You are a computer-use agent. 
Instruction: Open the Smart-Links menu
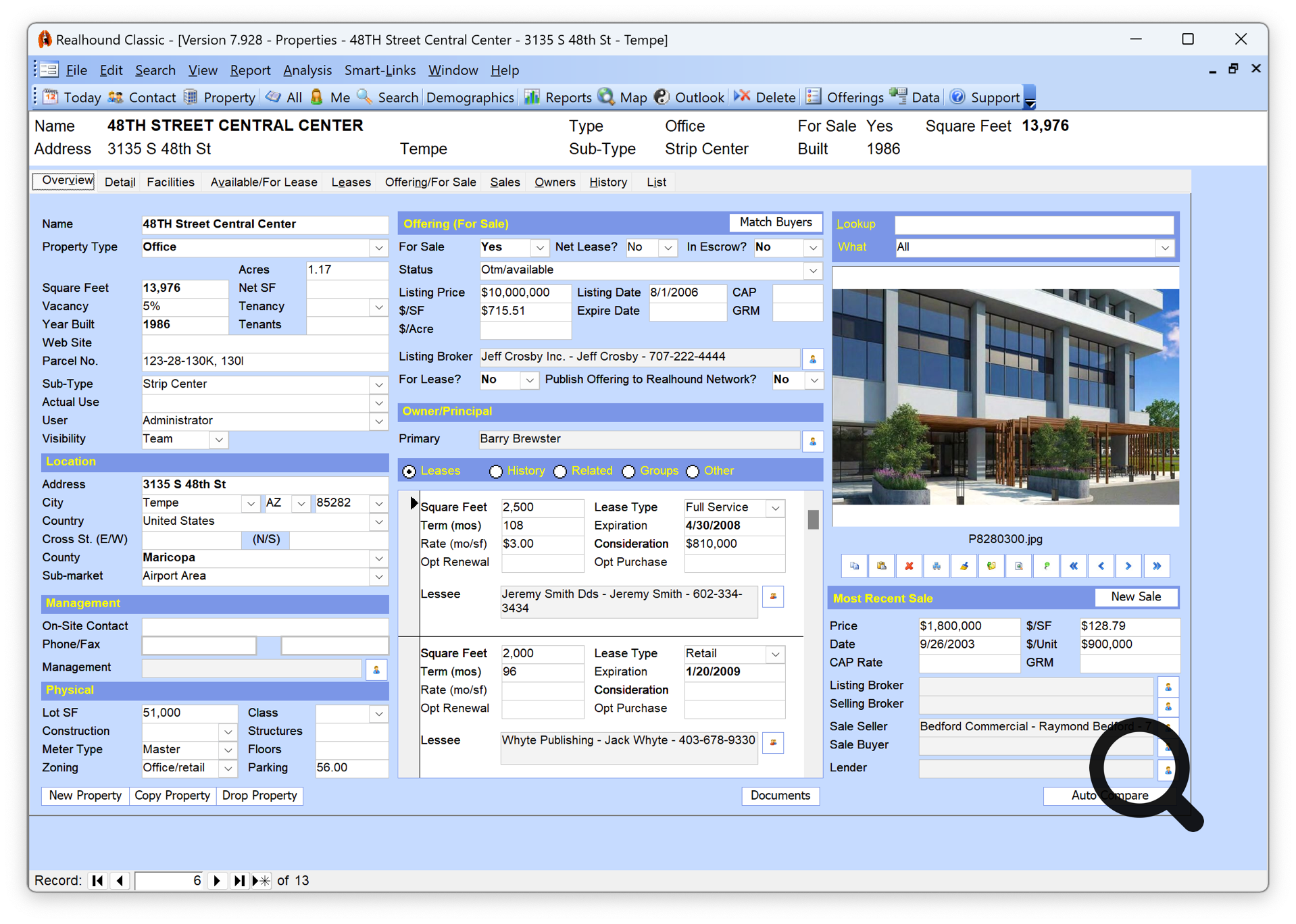click(380, 70)
